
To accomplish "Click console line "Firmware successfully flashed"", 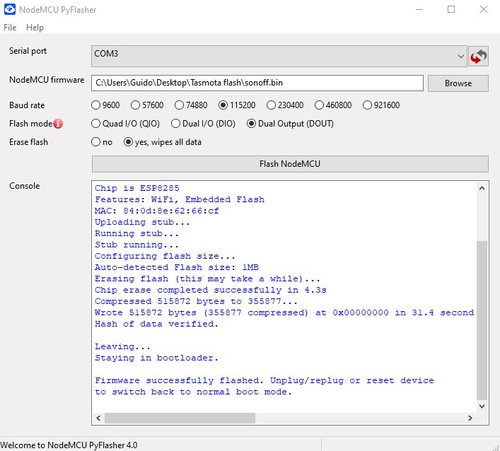I will pos(264,381).
